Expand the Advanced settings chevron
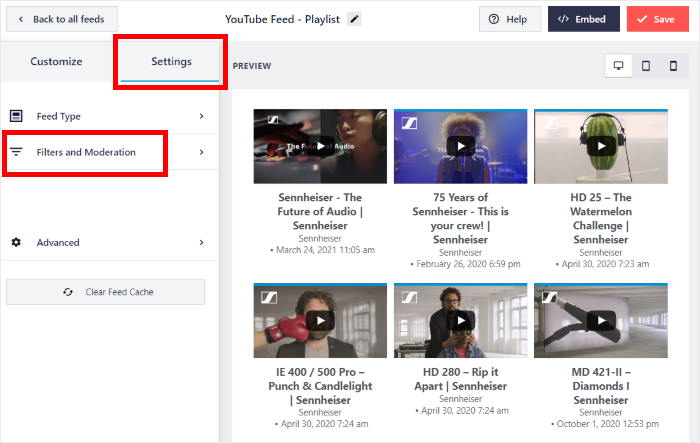Image resolution: width=700 pixels, height=443 pixels. click(x=201, y=242)
